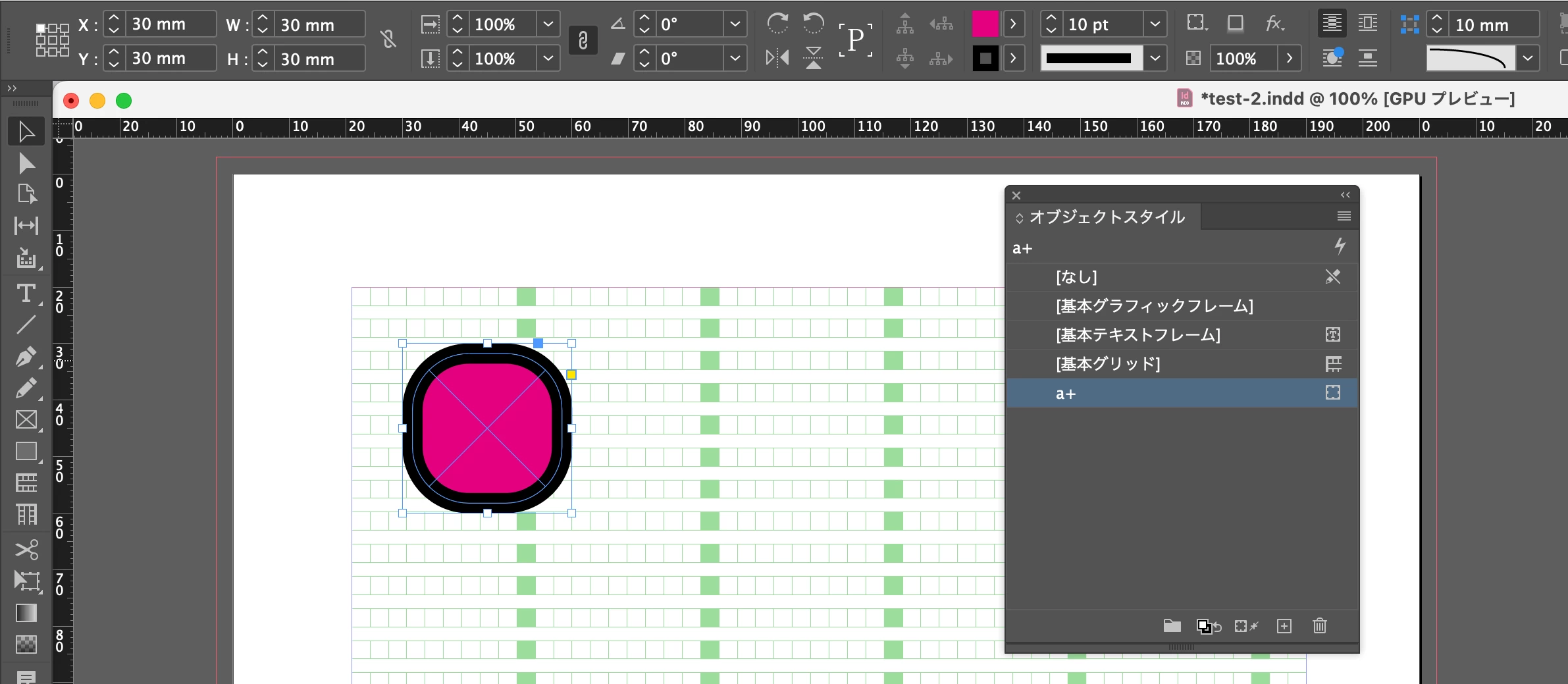Select [基本グラフィックフレーム] style
This screenshot has height=684, width=1568.
click(1182, 306)
